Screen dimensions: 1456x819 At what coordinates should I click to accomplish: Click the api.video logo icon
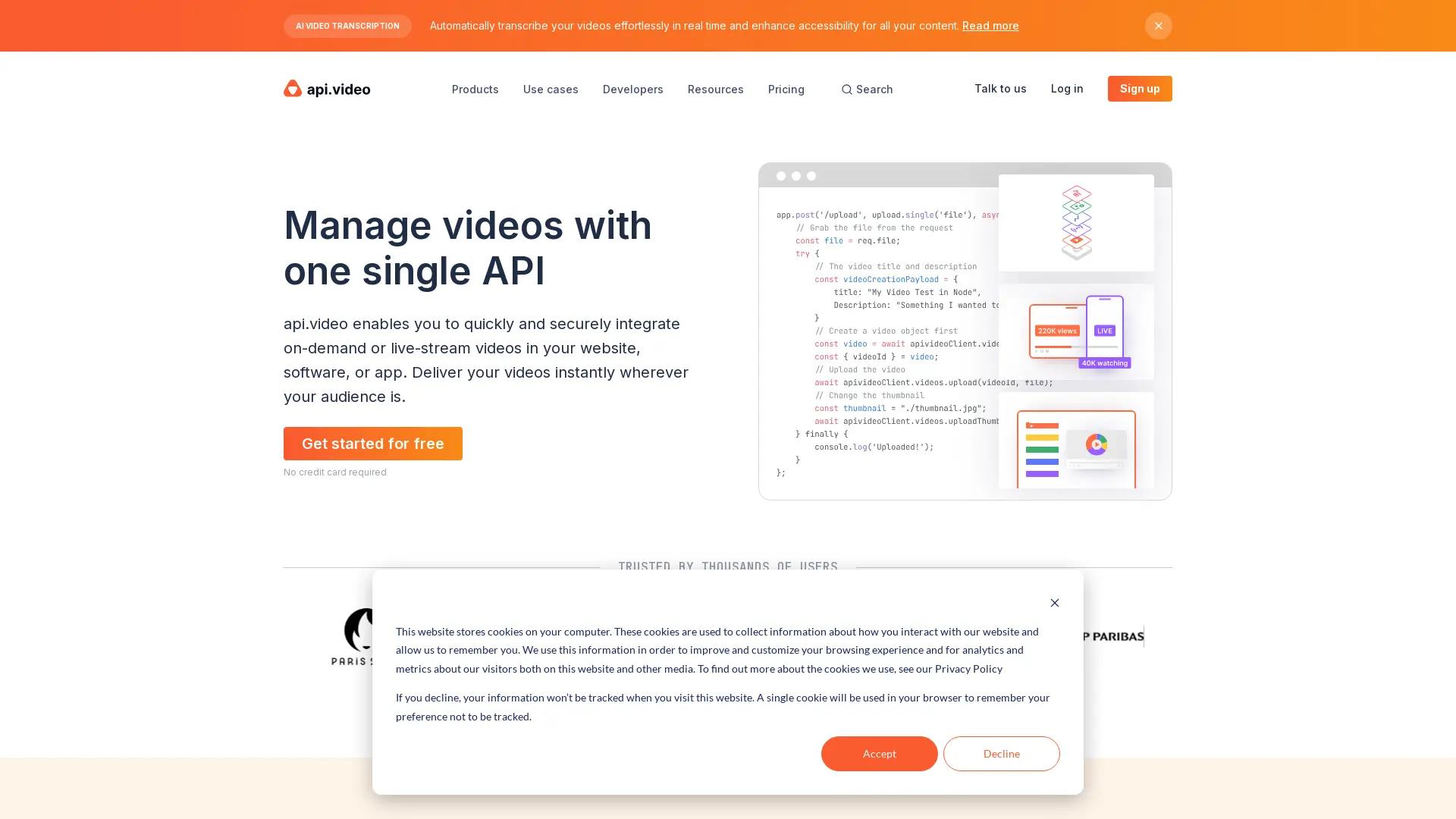pyautogui.click(x=293, y=89)
